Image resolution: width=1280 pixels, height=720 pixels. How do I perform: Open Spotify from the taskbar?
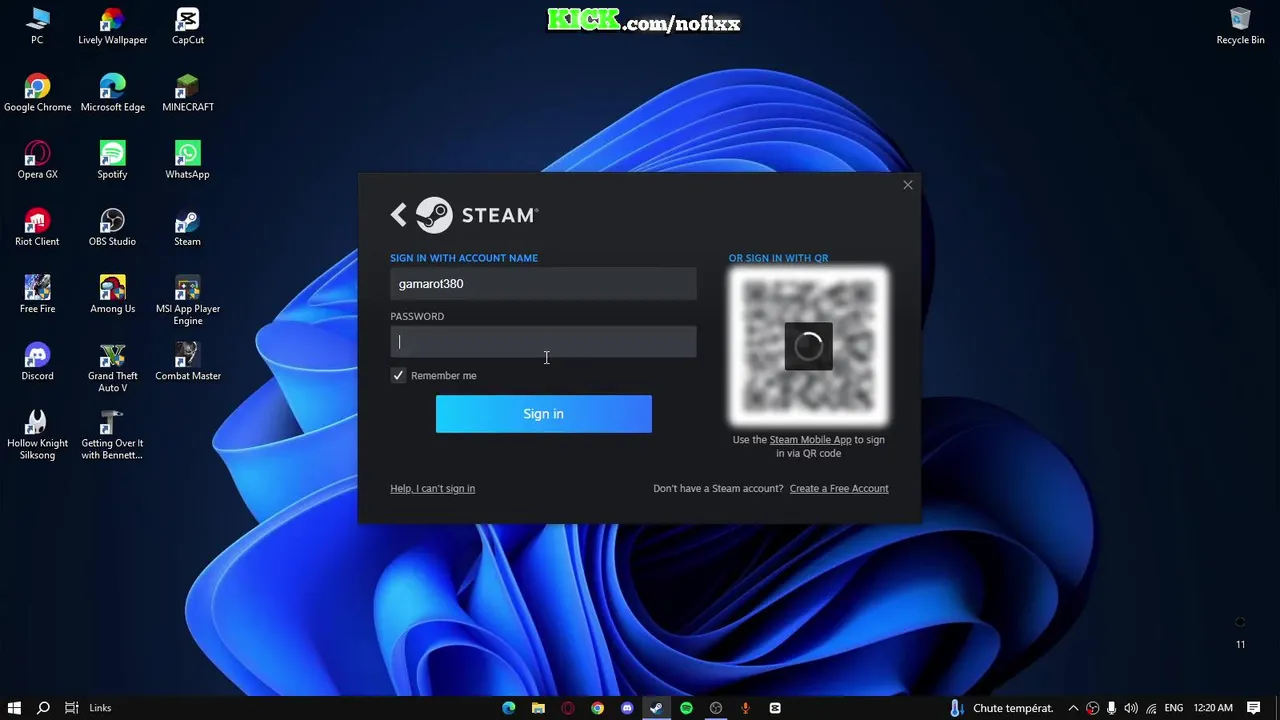pos(686,708)
